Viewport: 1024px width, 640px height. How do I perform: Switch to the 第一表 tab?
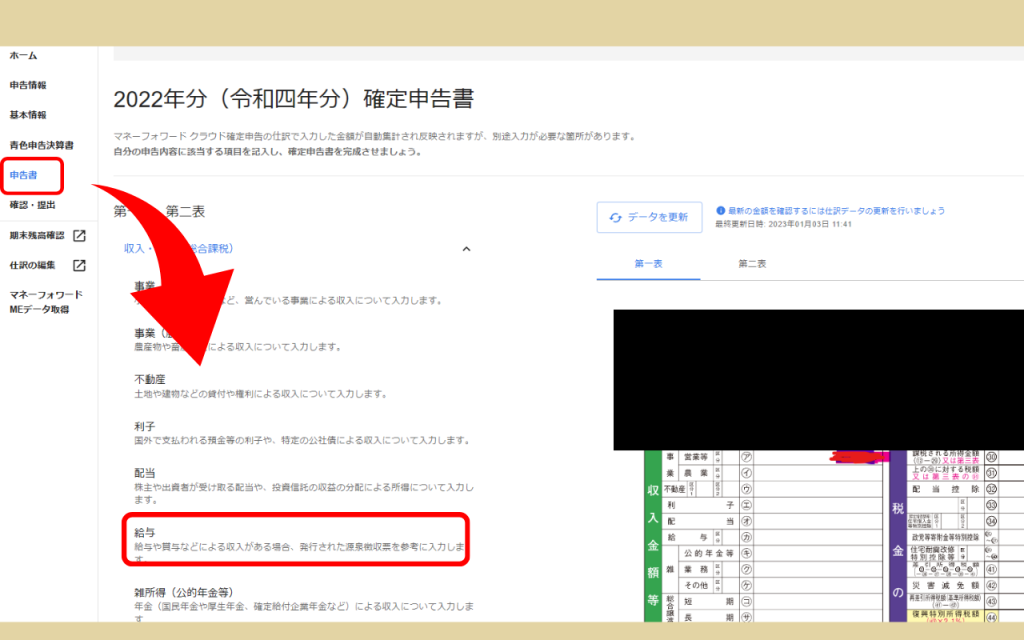[650, 264]
